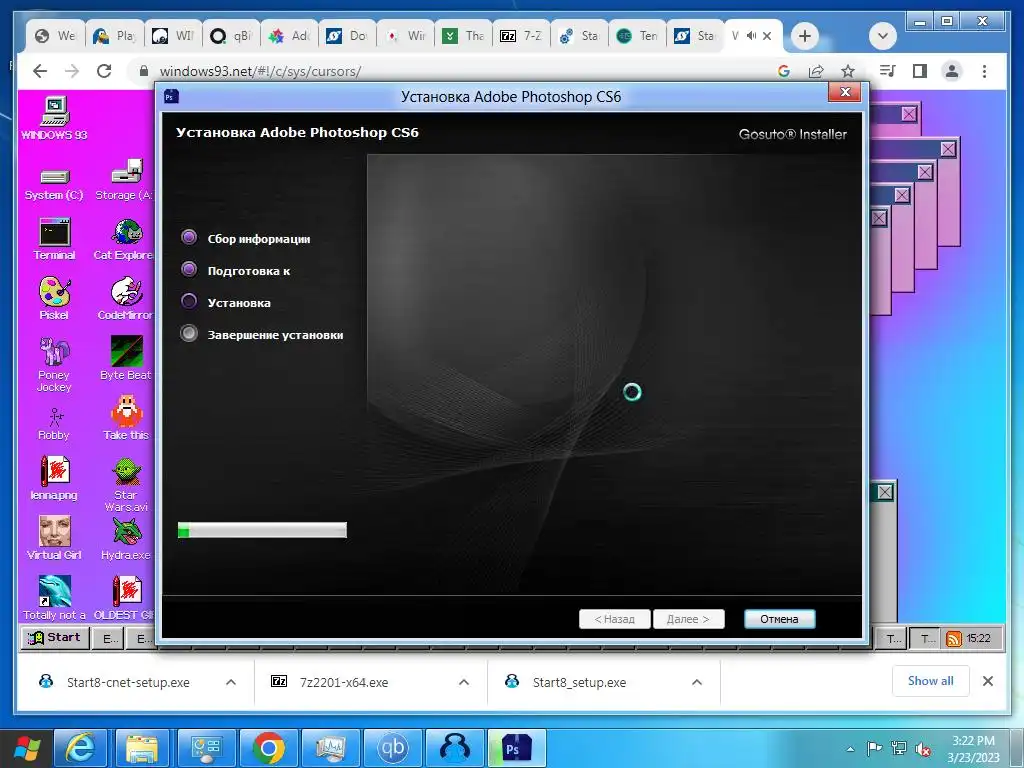
Task: Go back in Chrome
Action: coord(40,71)
